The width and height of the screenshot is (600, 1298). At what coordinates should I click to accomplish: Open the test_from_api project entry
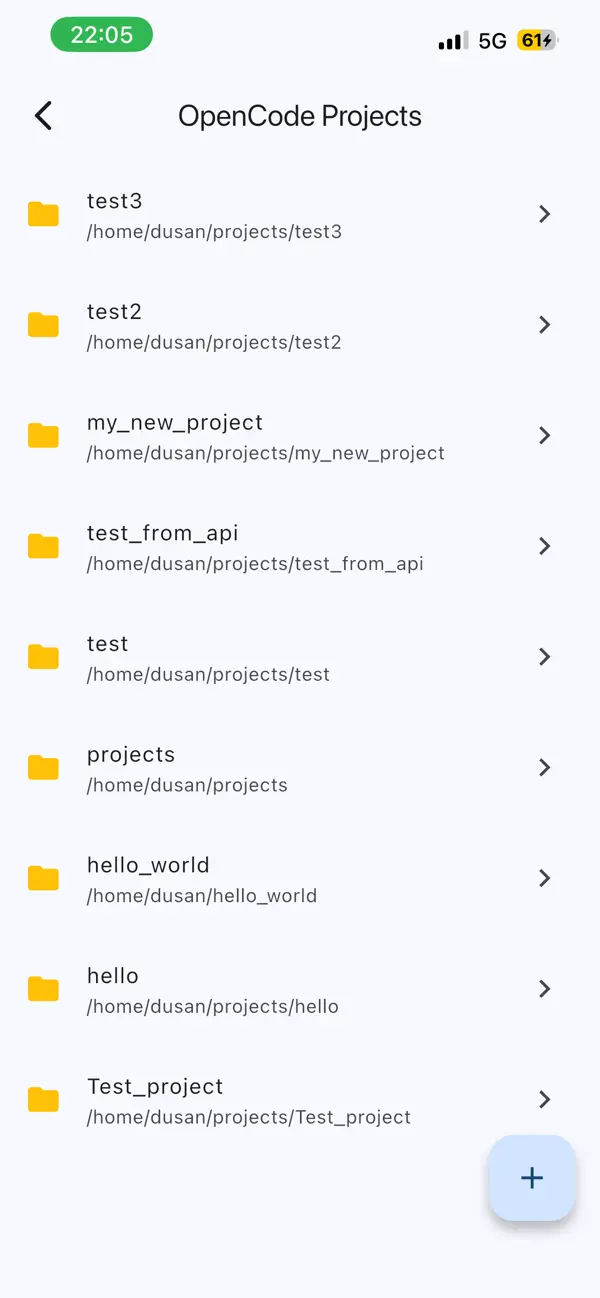(300, 546)
